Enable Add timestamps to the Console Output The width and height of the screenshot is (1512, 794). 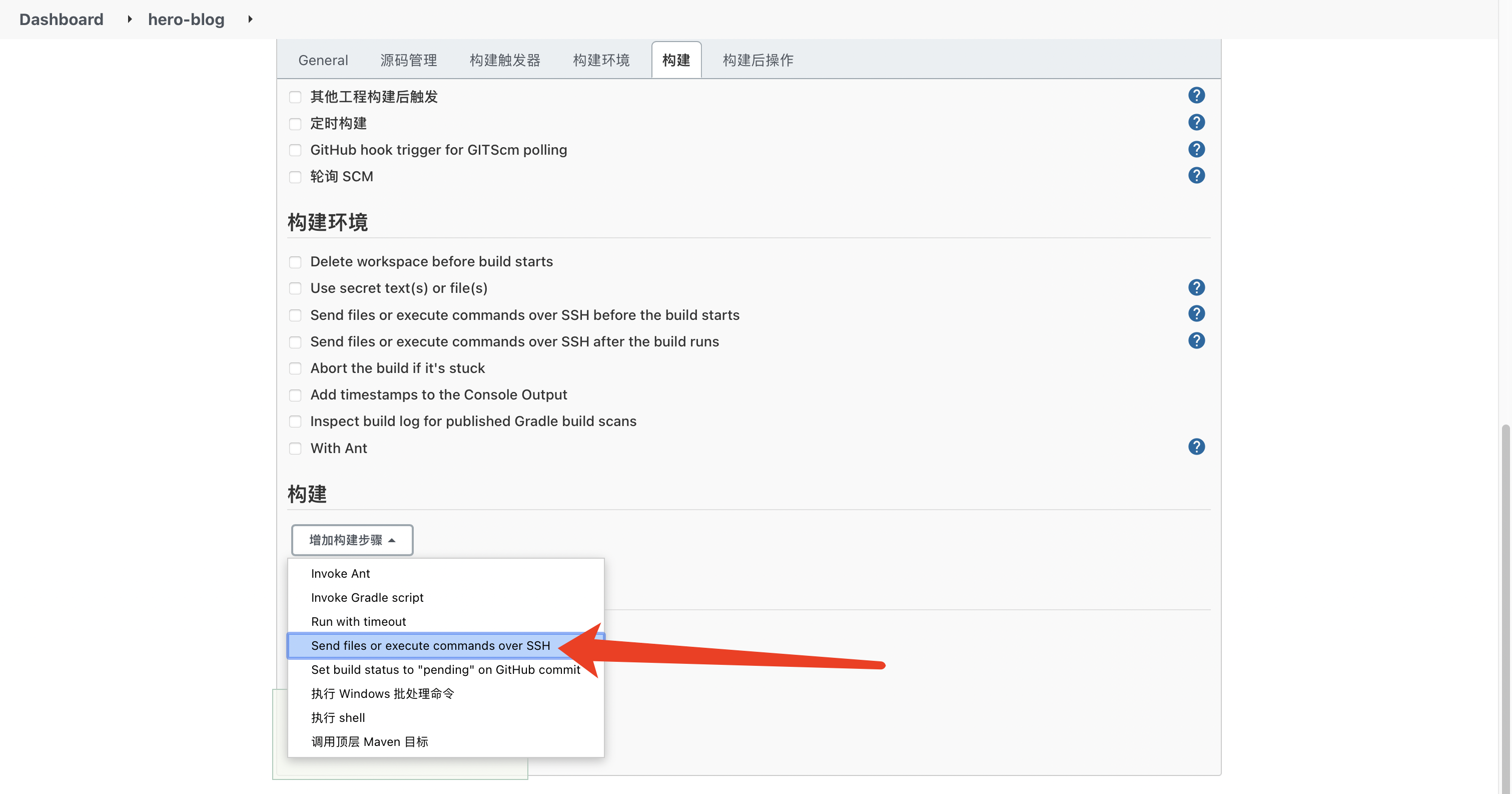tap(295, 394)
